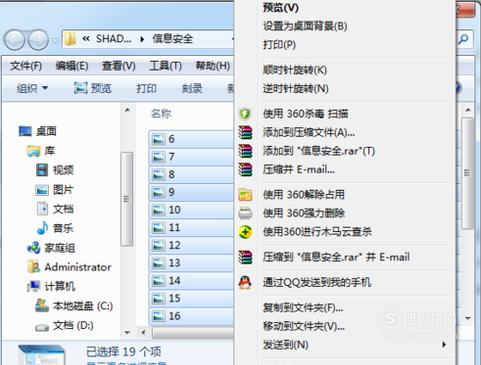Click the 预览 toolbar picture icon

[80, 88]
